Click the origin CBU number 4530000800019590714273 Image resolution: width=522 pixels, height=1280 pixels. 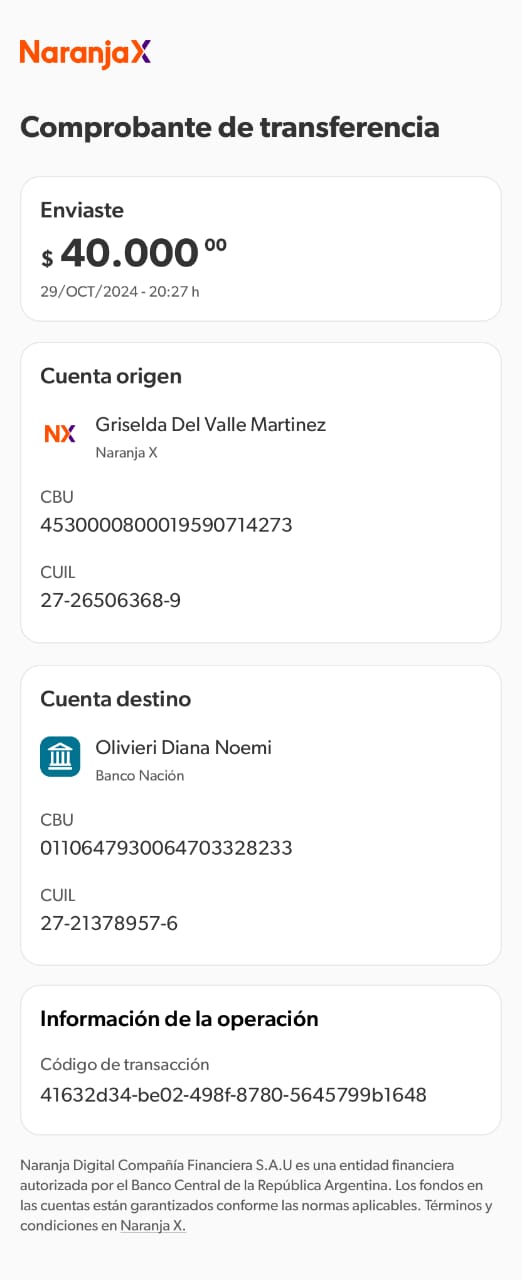[166, 524]
